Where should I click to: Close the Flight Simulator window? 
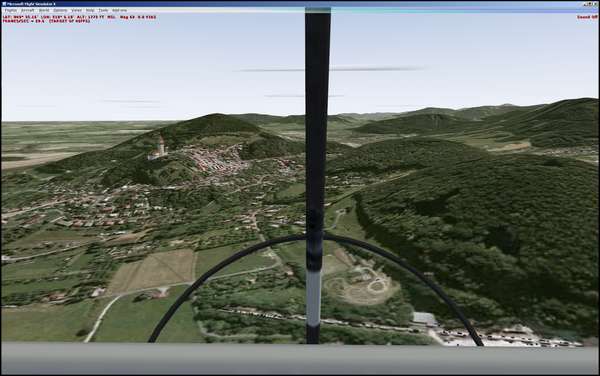coord(595,4)
